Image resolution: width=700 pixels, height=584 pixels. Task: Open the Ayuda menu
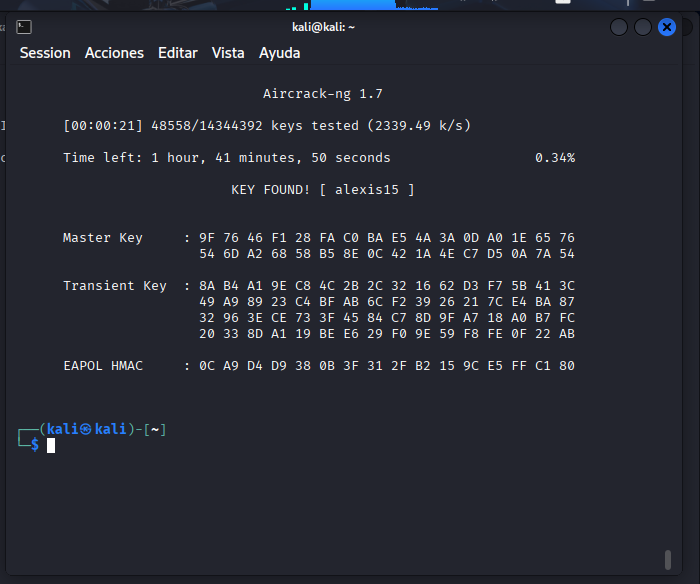pyautogui.click(x=279, y=53)
